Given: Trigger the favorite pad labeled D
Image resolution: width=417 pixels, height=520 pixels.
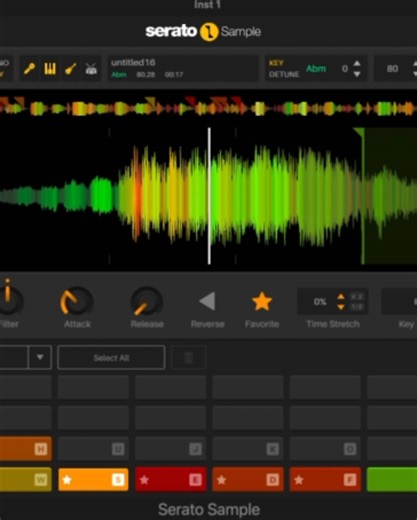Looking at the screenshot, I should [248, 479].
